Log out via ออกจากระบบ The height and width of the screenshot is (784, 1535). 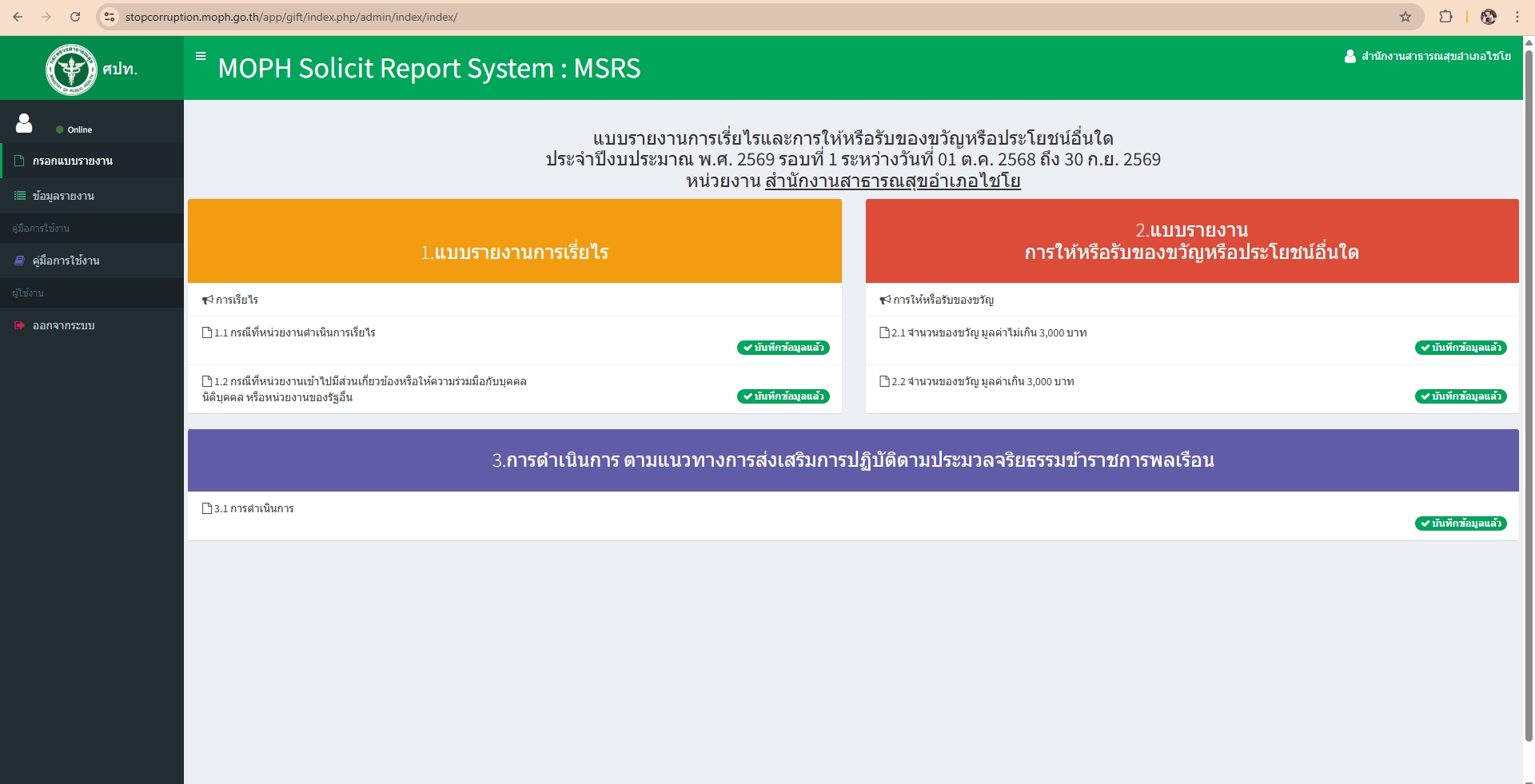click(x=63, y=325)
